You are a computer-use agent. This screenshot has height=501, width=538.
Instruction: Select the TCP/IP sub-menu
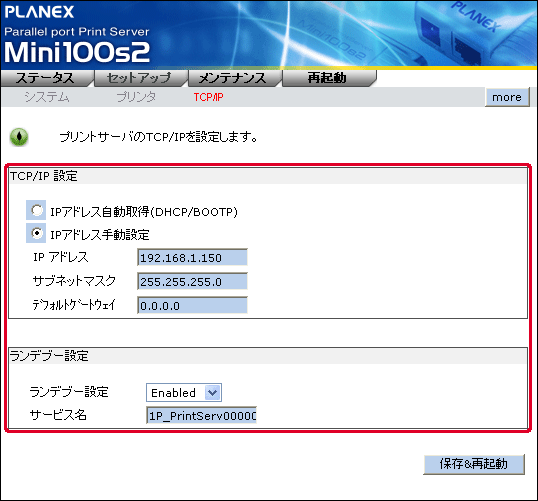(208, 97)
